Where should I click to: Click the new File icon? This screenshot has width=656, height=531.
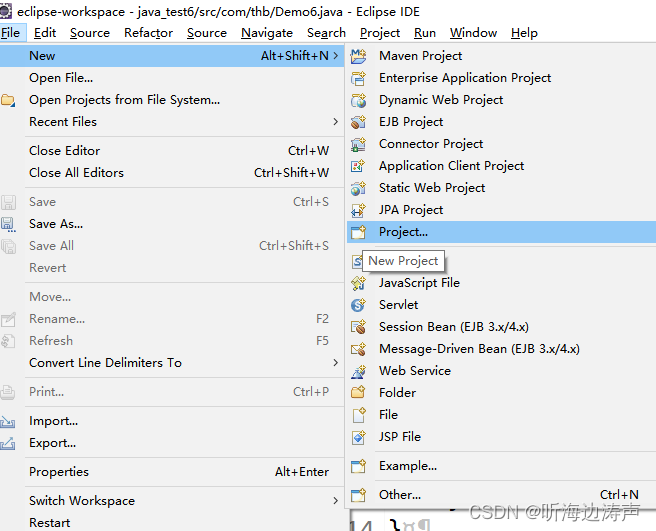pyautogui.click(x=359, y=415)
